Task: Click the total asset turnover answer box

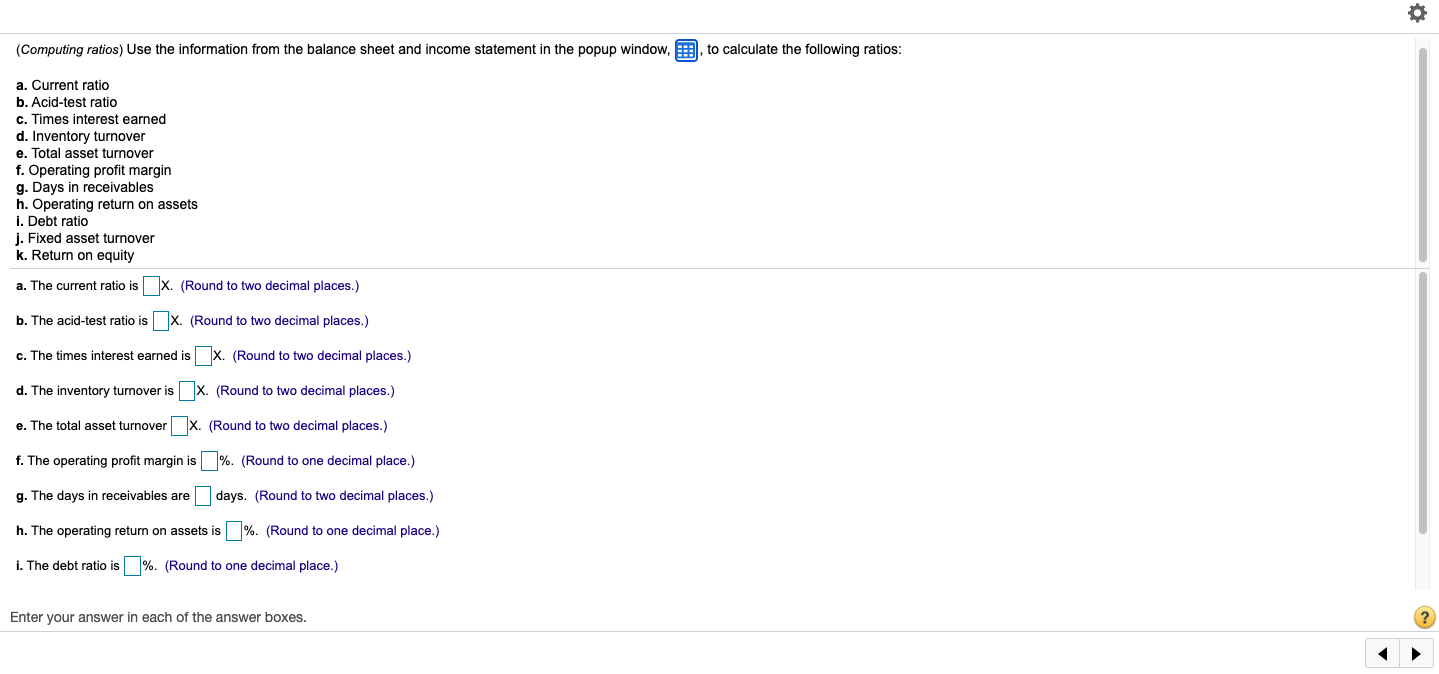Action: [180, 425]
